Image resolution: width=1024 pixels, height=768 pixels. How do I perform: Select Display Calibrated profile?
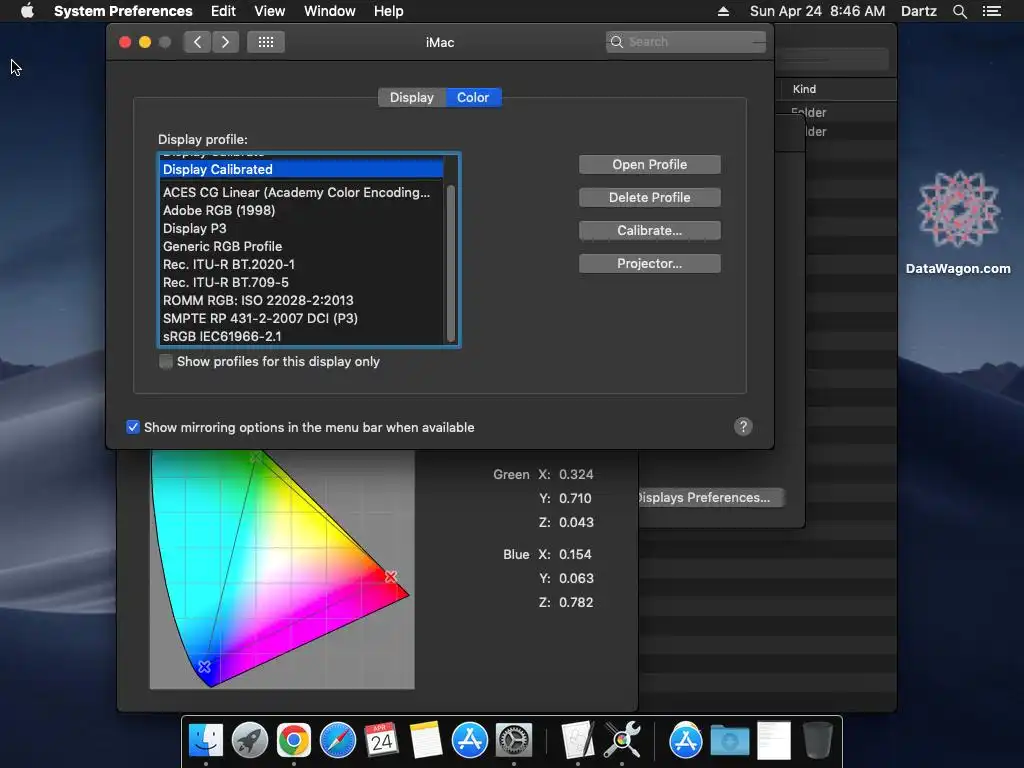point(301,169)
